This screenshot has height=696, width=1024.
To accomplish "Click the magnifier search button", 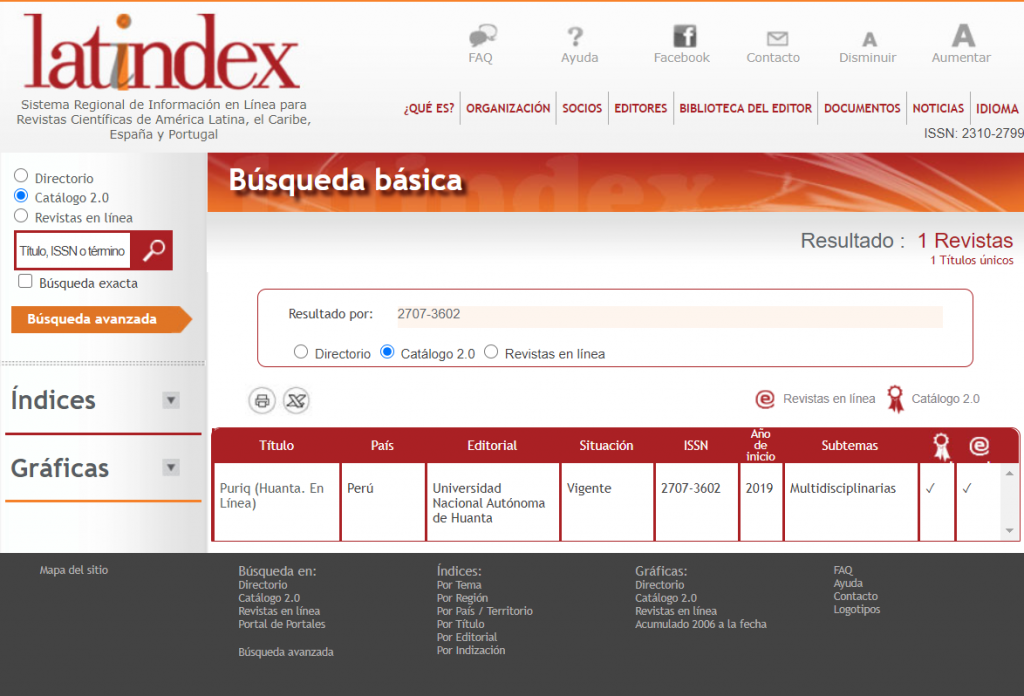I will click(152, 250).
